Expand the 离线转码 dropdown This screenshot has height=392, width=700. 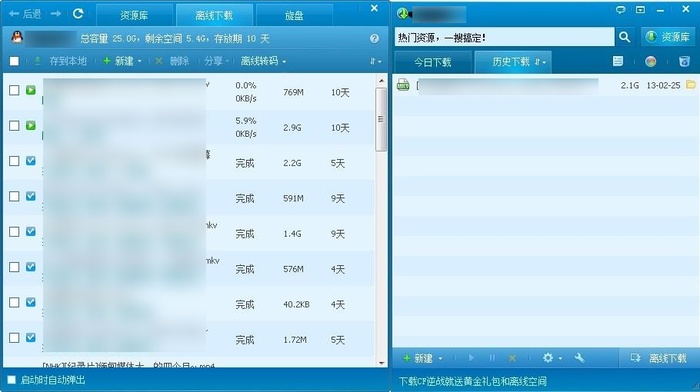click(263, 61)
